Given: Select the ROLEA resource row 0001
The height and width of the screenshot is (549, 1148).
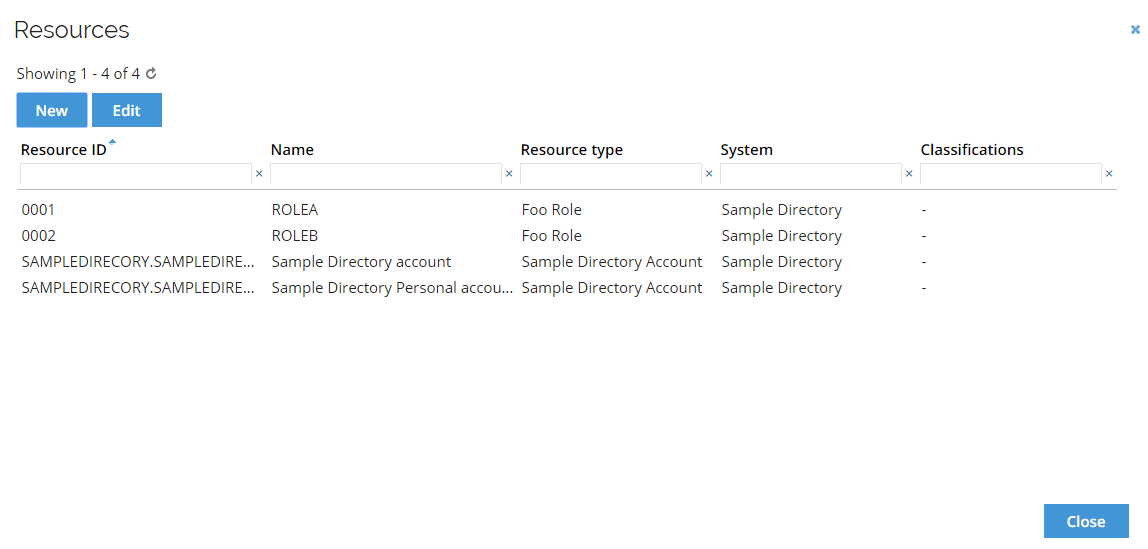Looking at the screenshot, I should click(x=568, y=210).
